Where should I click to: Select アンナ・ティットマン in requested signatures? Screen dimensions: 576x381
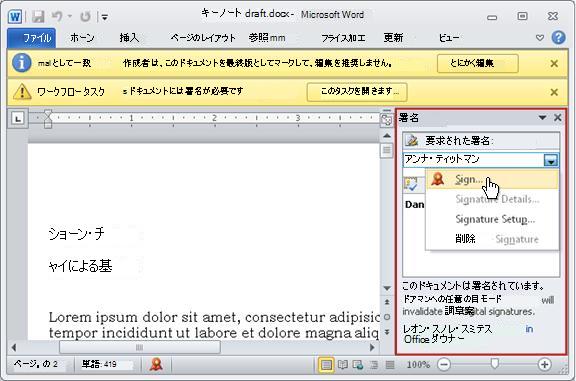473,159
